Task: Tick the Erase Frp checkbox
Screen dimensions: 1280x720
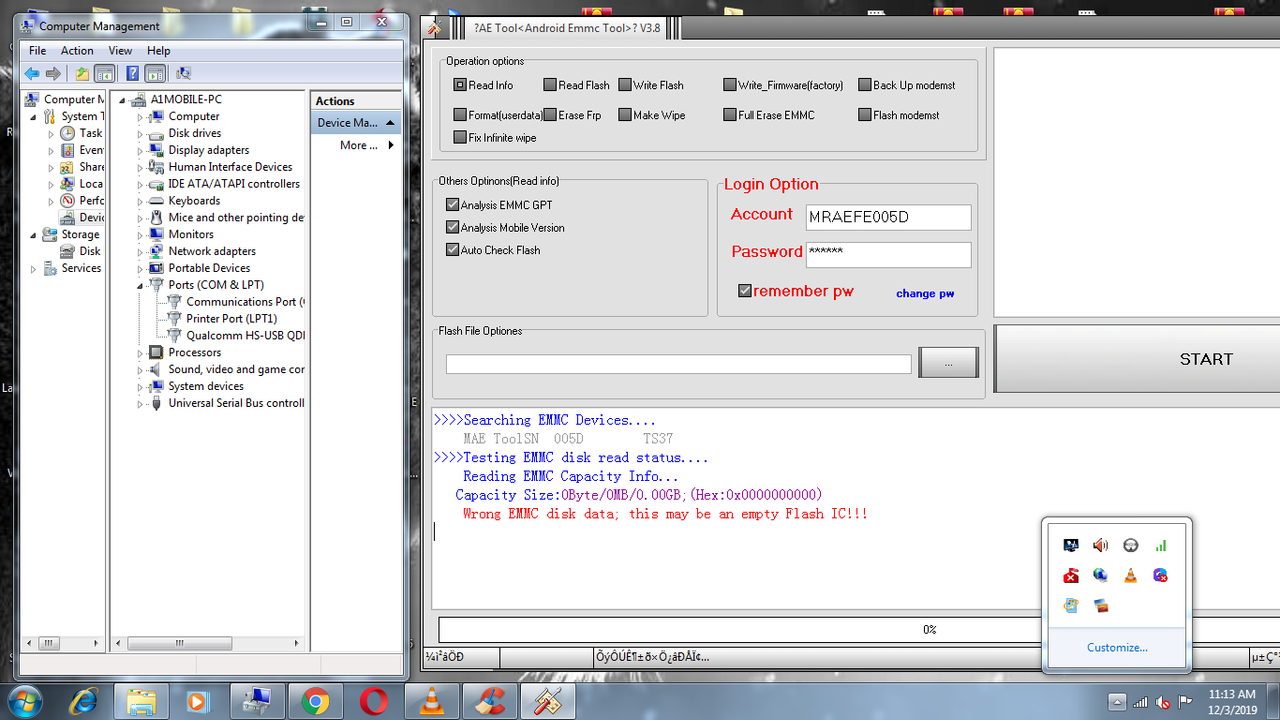Action: point(550,115)
